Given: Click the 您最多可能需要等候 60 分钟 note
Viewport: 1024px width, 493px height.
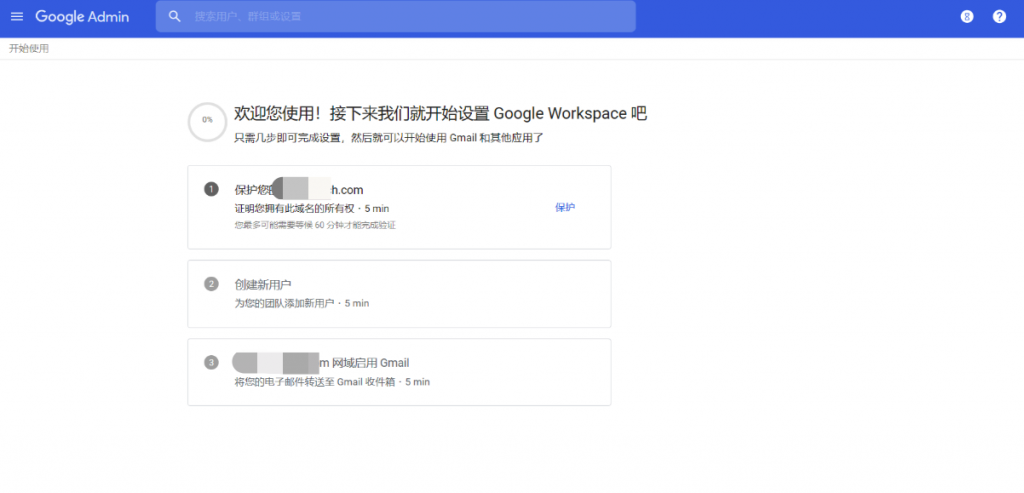Looking at the screenshot, I should pyautogui.click(x=315, y=225).
